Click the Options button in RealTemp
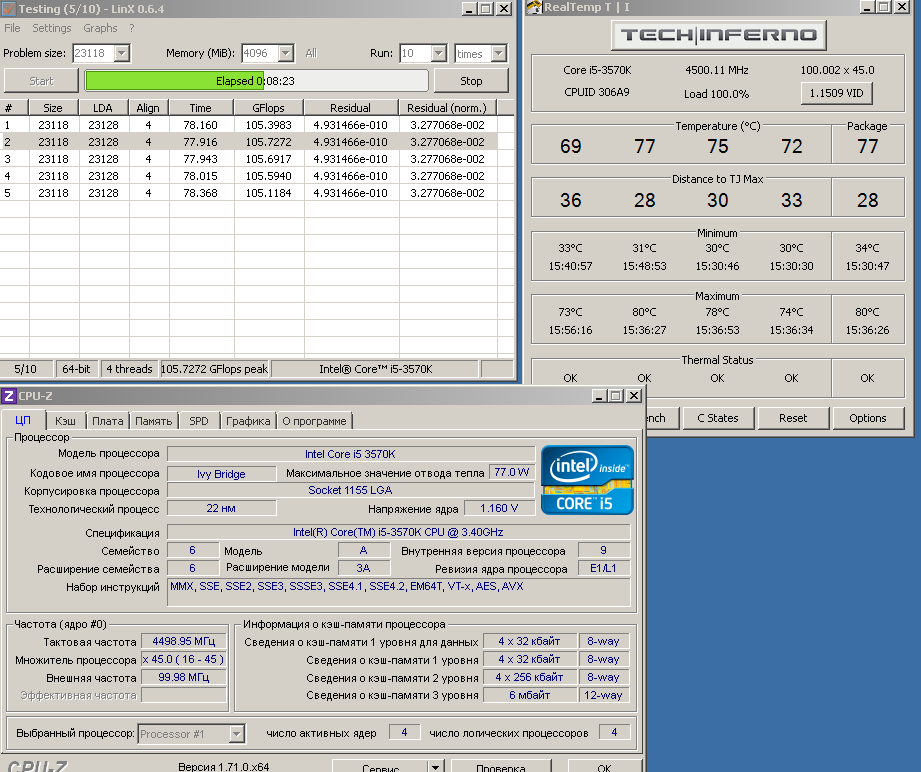The height and width of the screenshot is (772, 921). (x=868, y=418)
